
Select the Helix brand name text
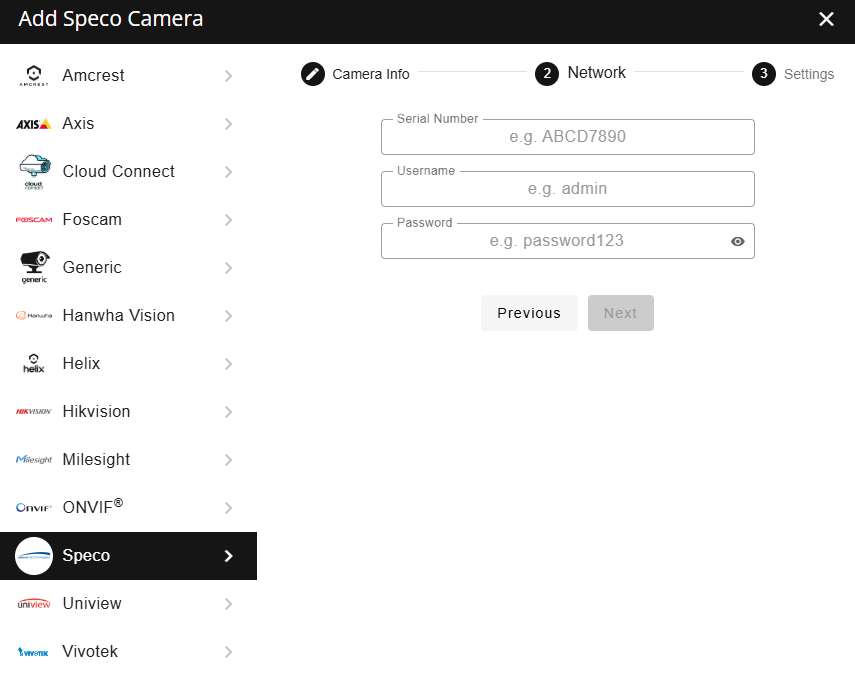pos(81,364)
